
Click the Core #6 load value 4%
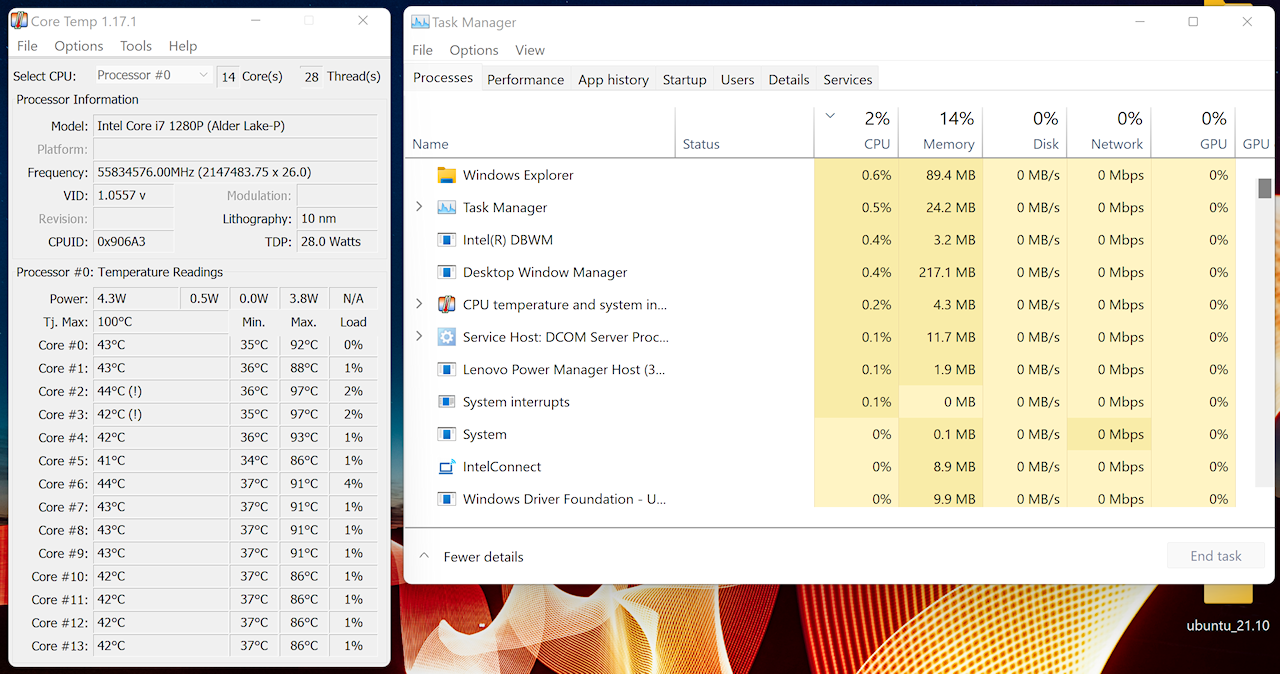click(353, 483)
